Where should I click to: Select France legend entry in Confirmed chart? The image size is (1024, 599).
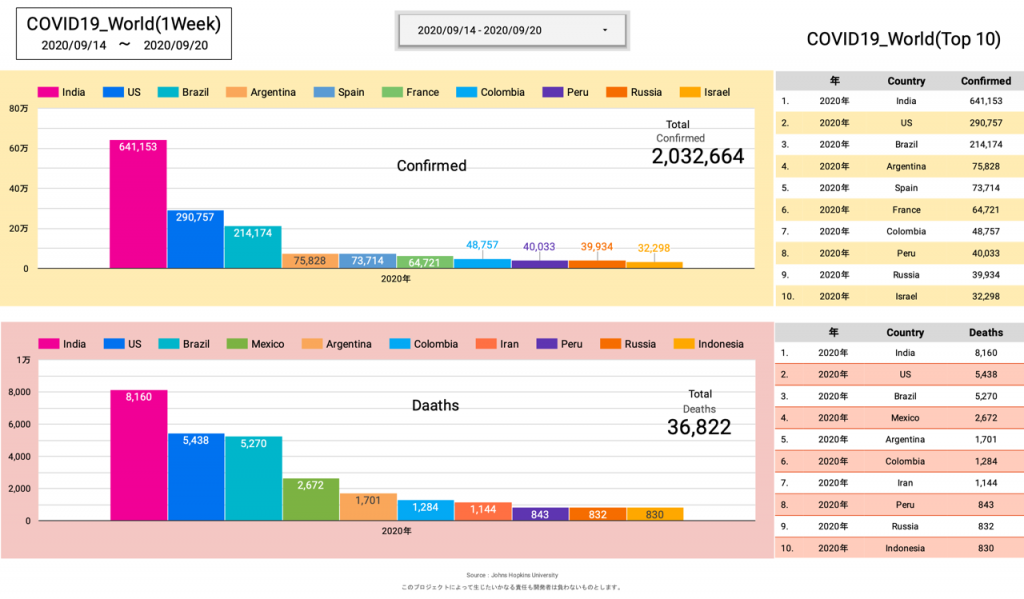(411, 92)
